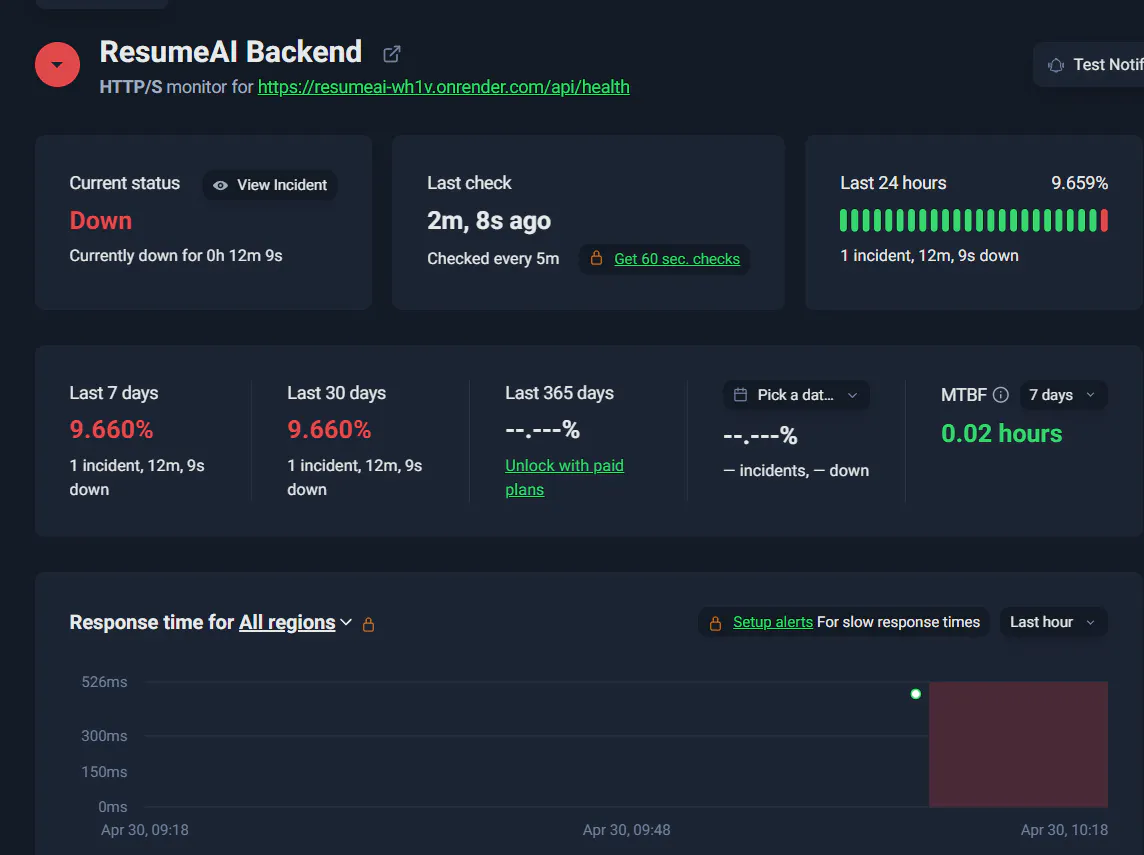This screenshot has width=1144, height=855.
Task: Click the lock icon next to All regions
Action: coord(368,624)
